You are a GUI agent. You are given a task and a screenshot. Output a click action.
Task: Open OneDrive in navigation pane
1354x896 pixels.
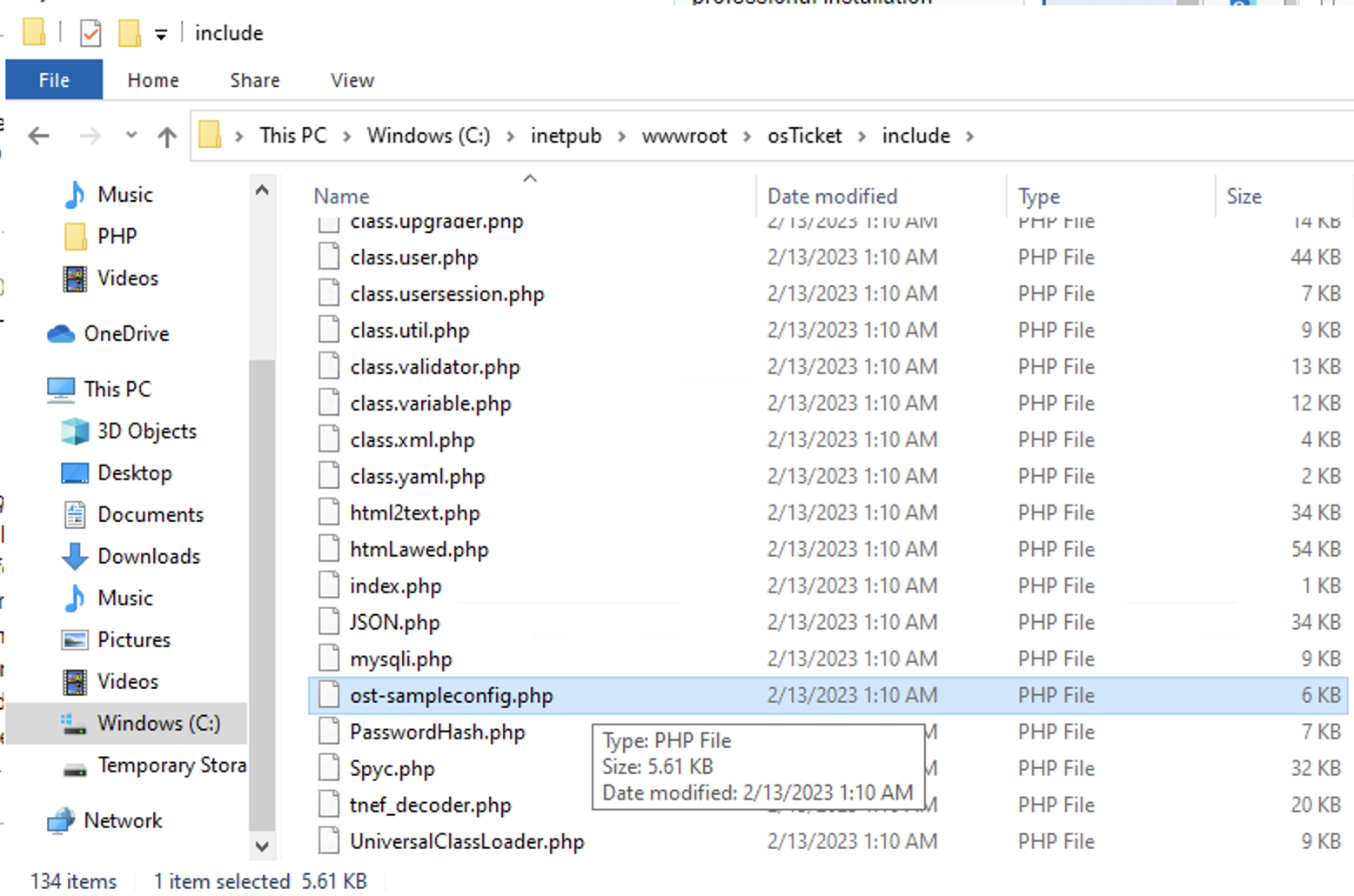[126, 333]
